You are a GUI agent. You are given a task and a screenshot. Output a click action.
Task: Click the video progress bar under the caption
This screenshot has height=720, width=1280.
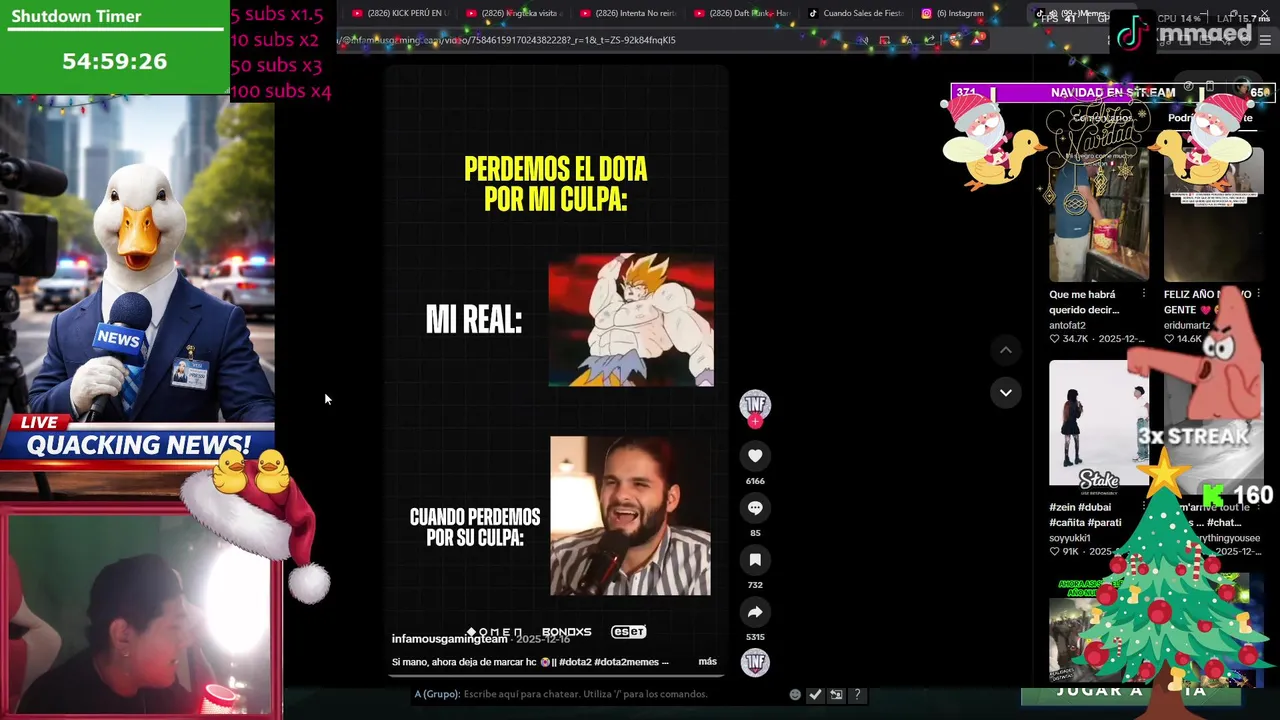[556, 677]
